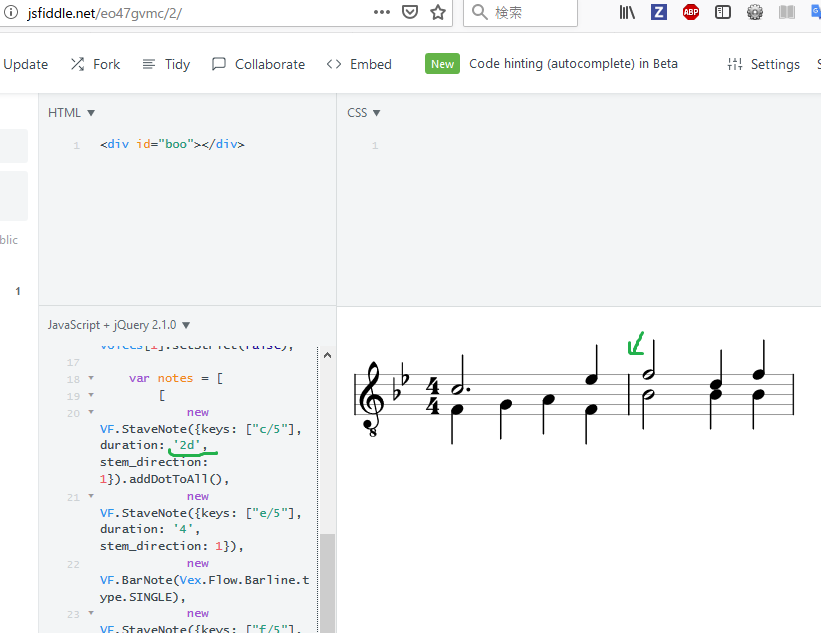Click VF.BarNote(Vex.Flow.Barline.t code

(205, 580)
